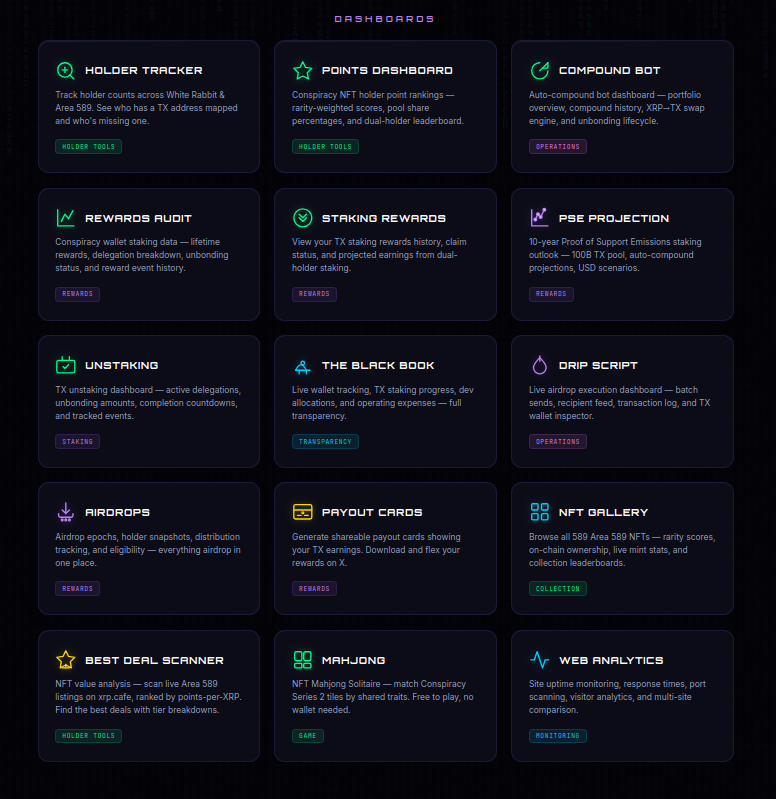The image size is (776, 799).
Task: Click the Operations tag on Compound Bot
Action: tap(557, 147)
